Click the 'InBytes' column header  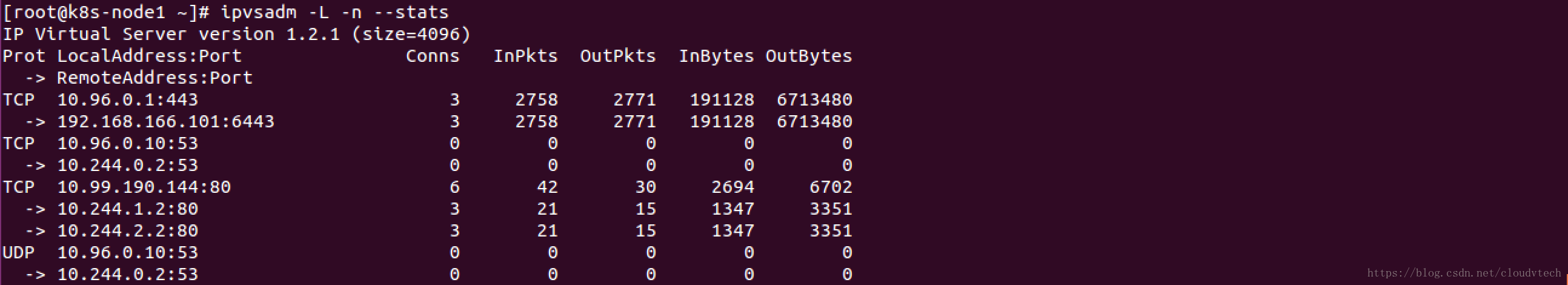tap(716, 56)
